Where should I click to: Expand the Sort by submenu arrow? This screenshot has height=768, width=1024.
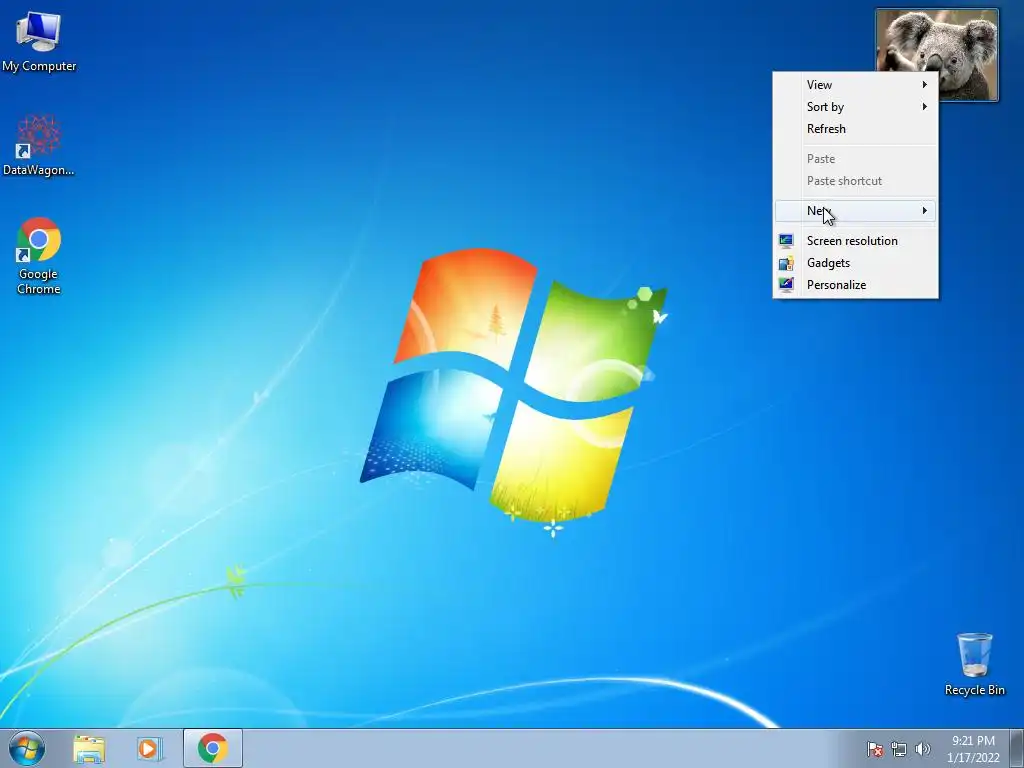click(x=925, y=106)
